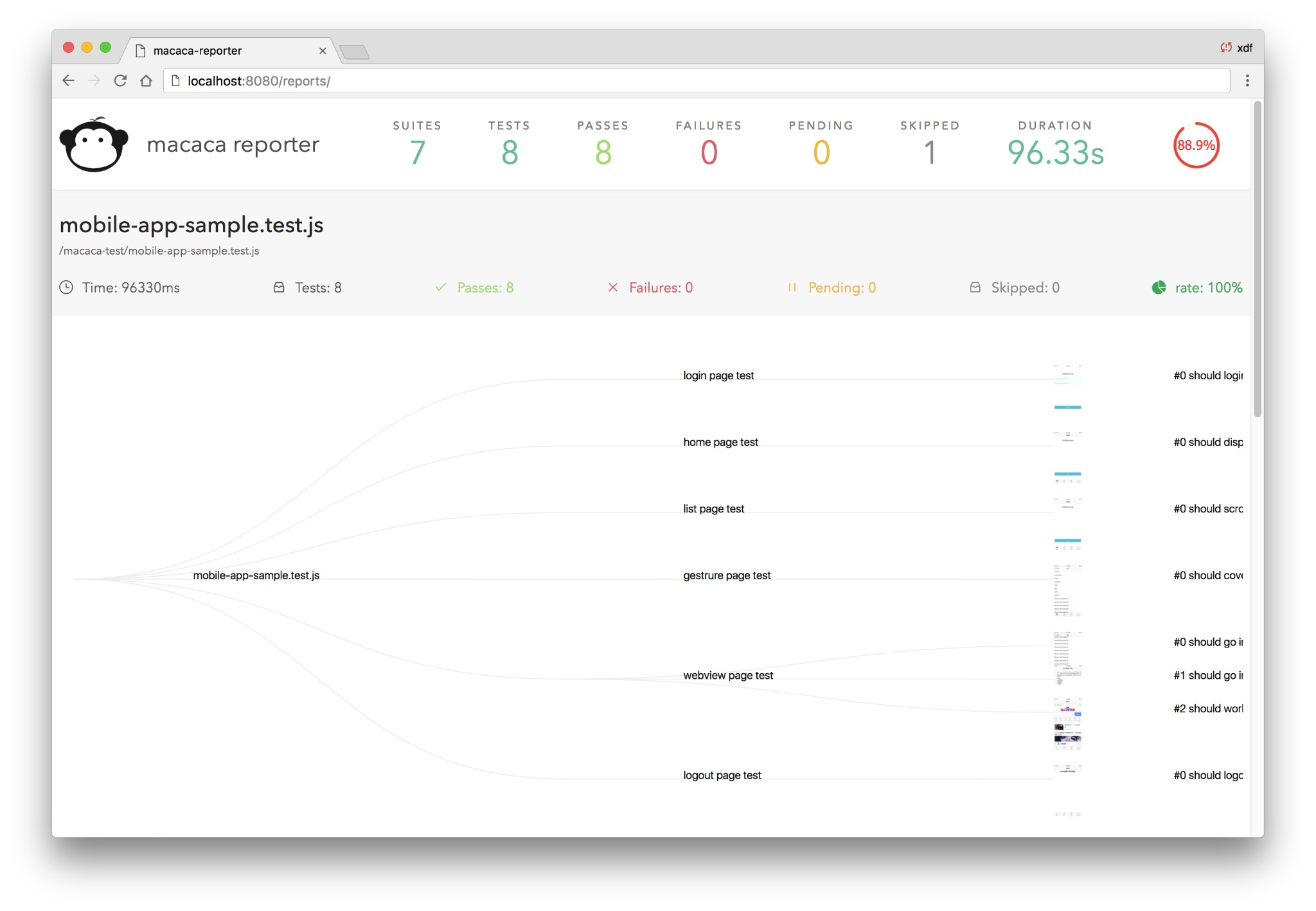Open the Chrome three-dot menu
1316x911 pixels.
tap(1247, 81)
